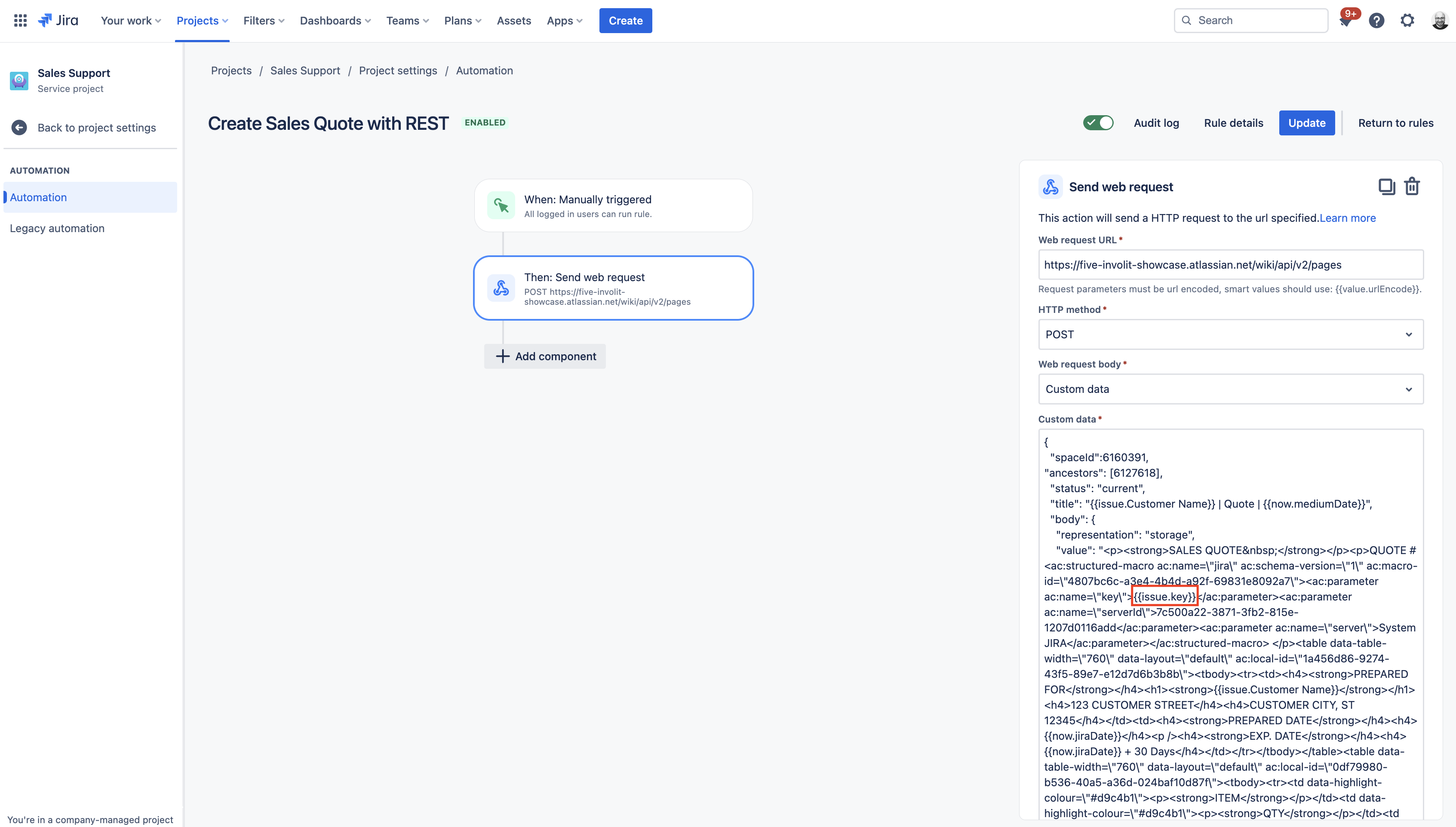Open the Assets menu item
The image size is (1456, 827).
(513, 21)
